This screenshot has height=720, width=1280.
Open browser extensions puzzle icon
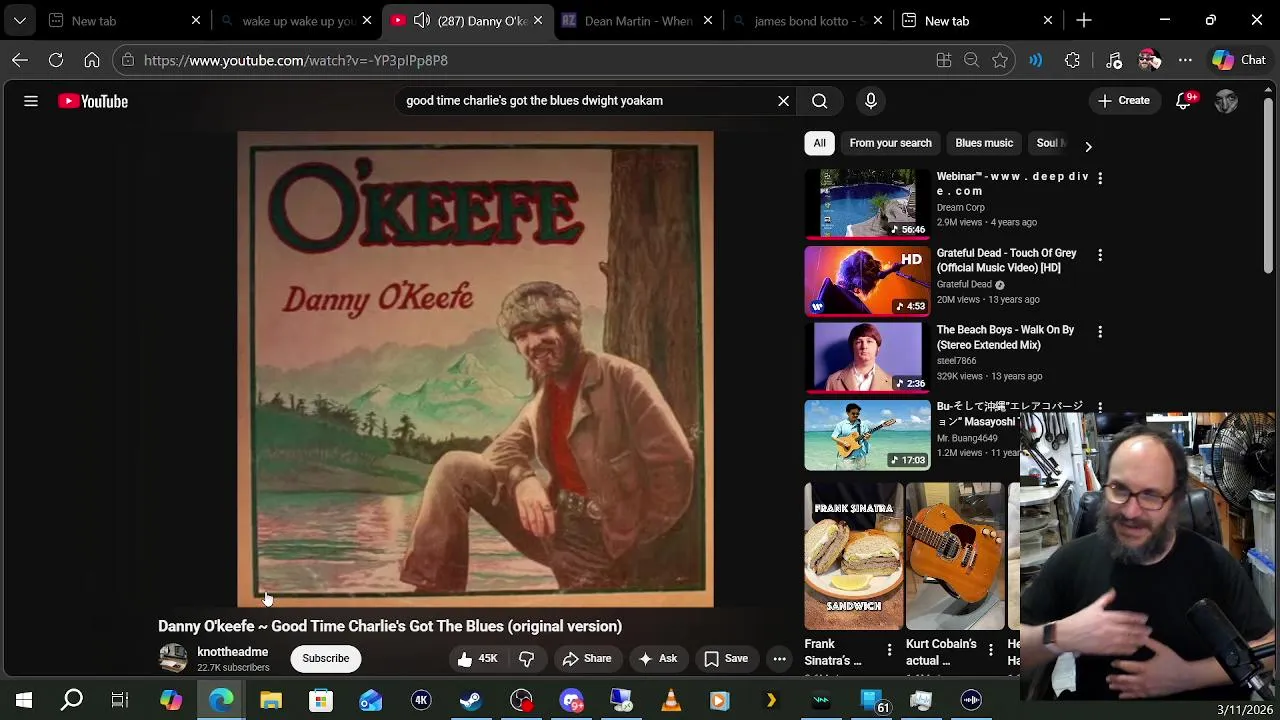(x=1072, y=60)
